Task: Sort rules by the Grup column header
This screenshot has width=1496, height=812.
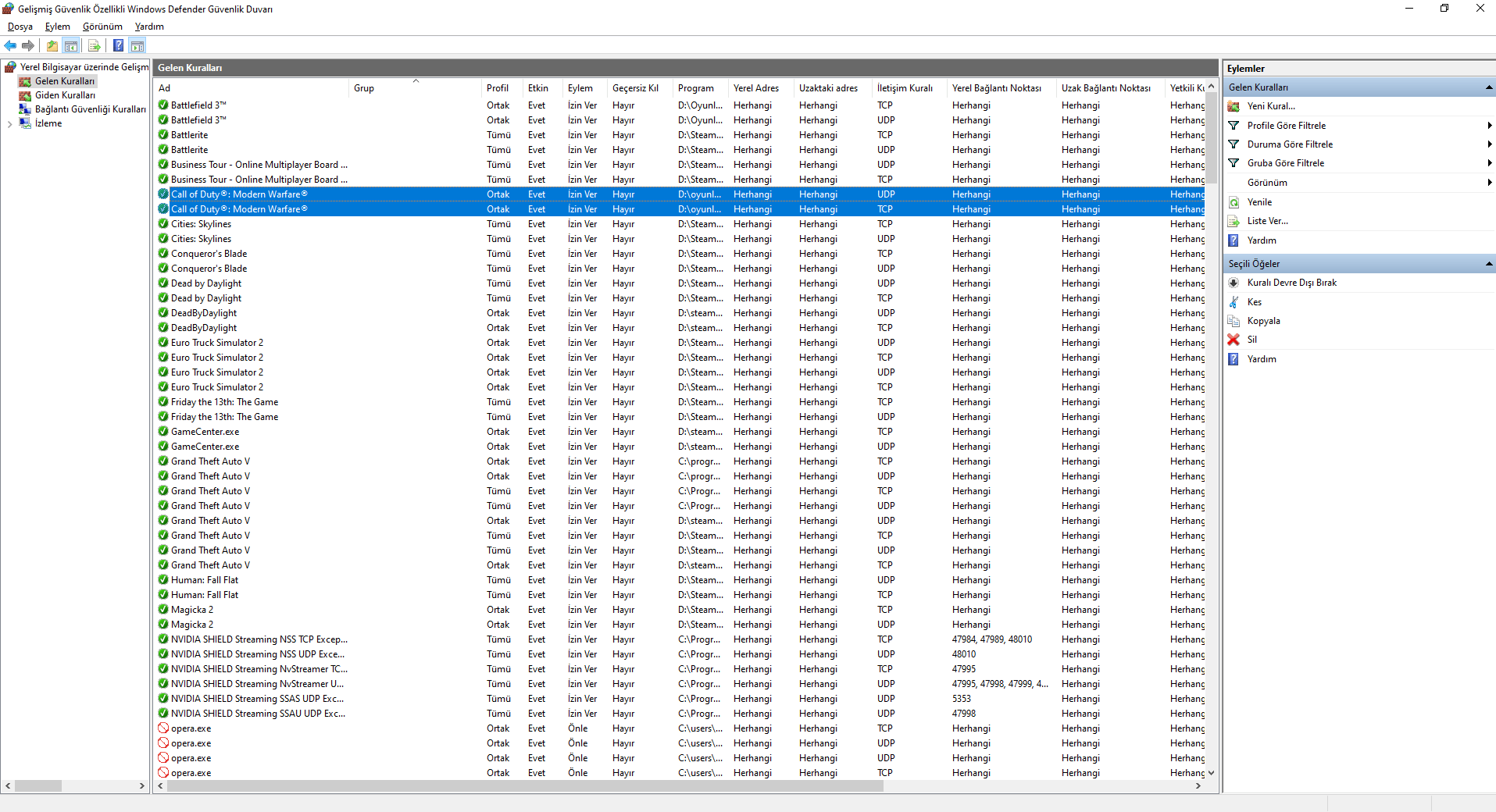Action: point(416,88)
